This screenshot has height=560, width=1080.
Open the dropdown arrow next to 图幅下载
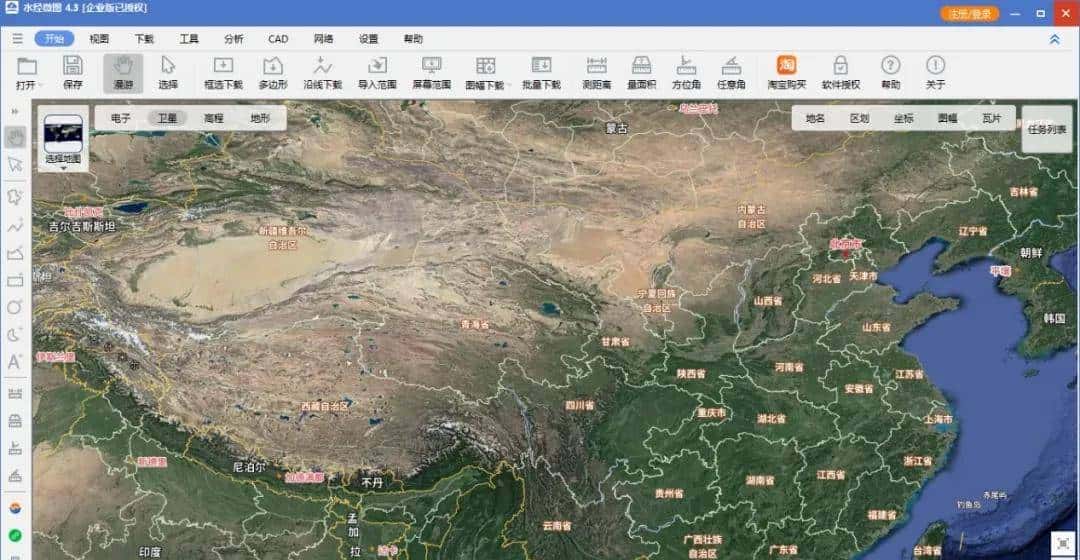tap(510, 85)
